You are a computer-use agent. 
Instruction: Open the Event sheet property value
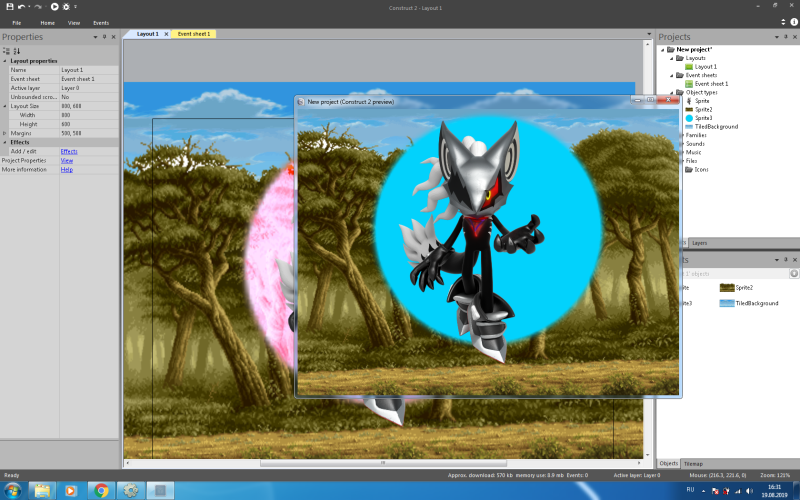point(89,79)
